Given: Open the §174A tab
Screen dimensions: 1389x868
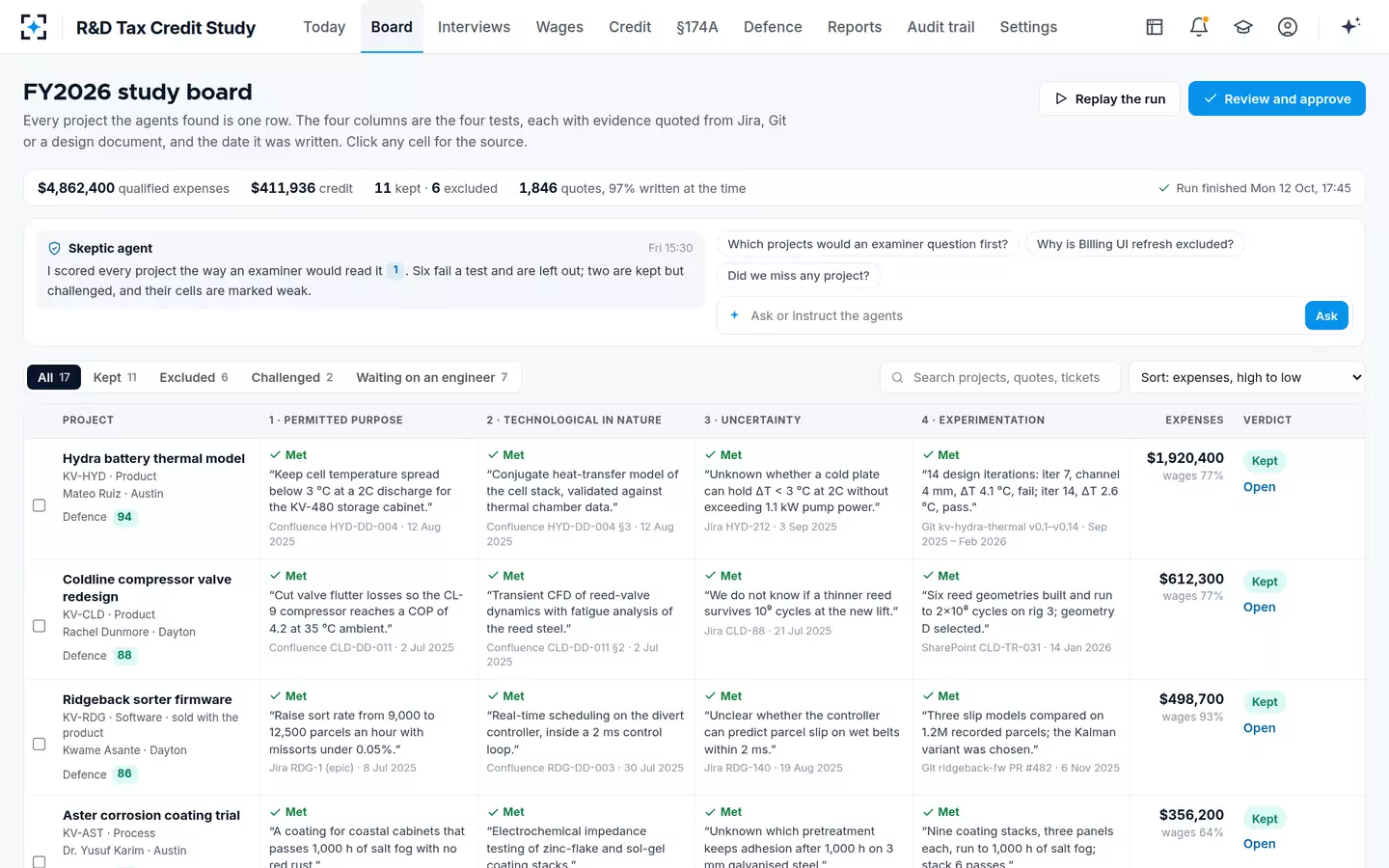Looking at the screenshot, I should coord(697,27).
